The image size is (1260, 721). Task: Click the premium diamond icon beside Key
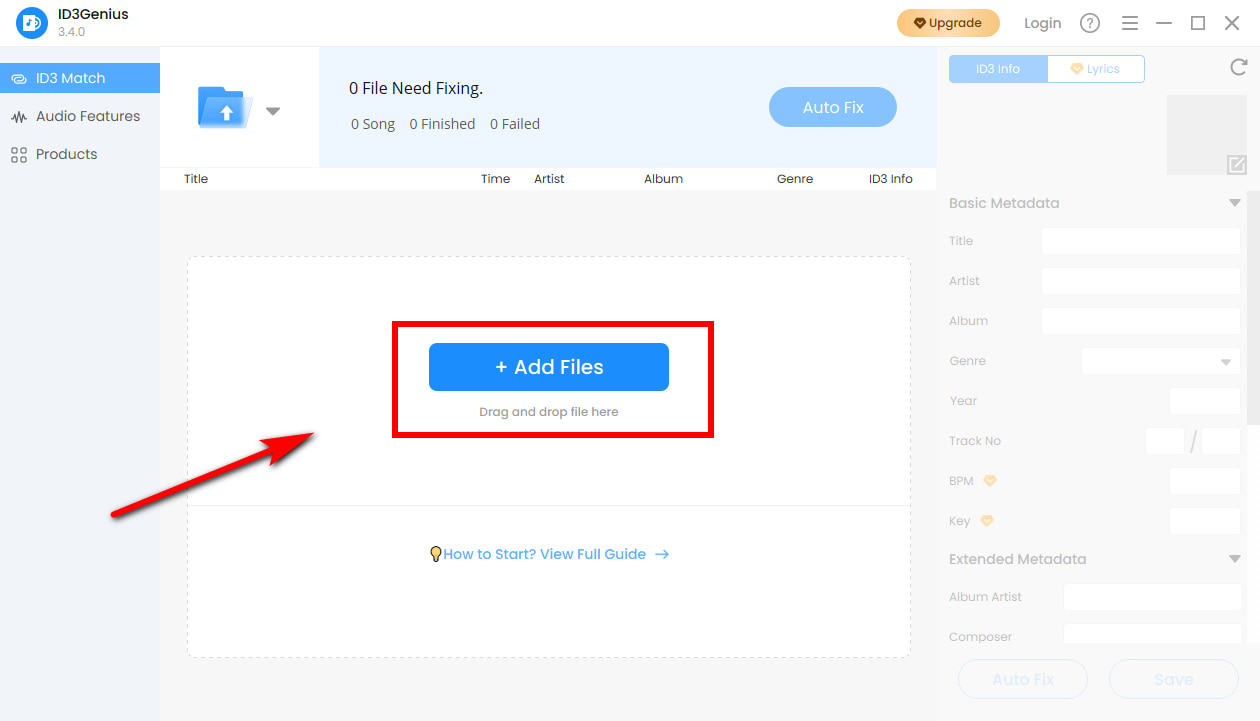(987, 521)
